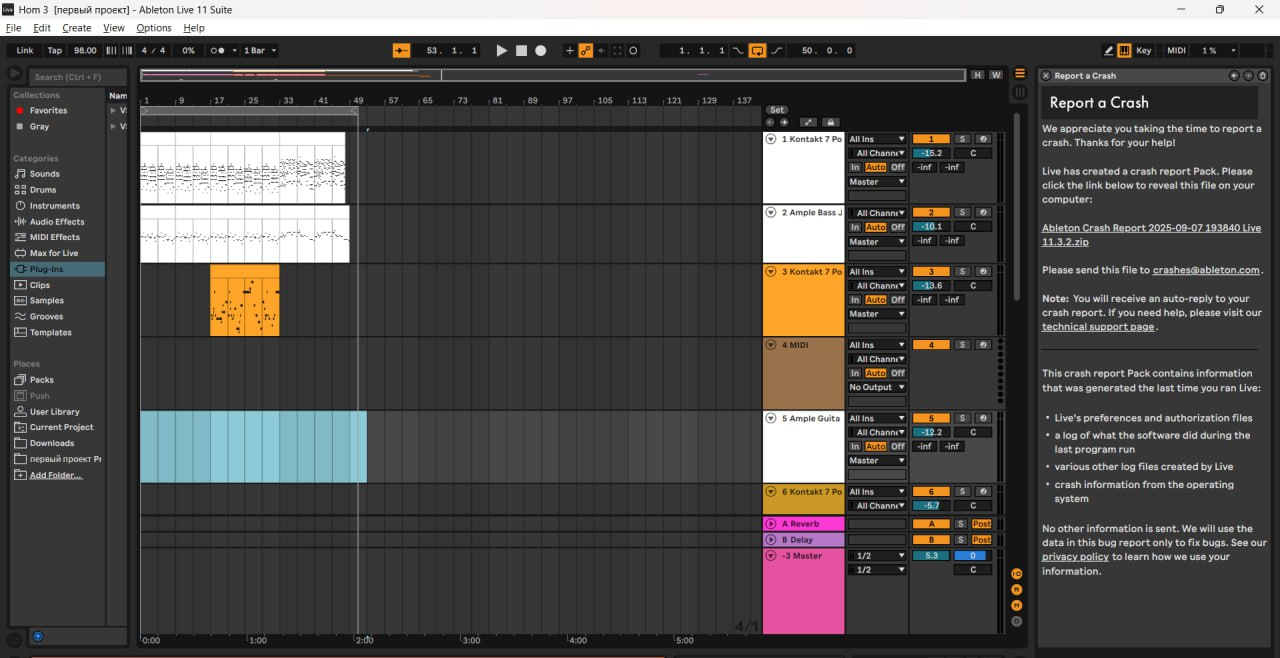1280x658 pixels.
Task: Open the Edit menu
Action: [x=42, y=28]
